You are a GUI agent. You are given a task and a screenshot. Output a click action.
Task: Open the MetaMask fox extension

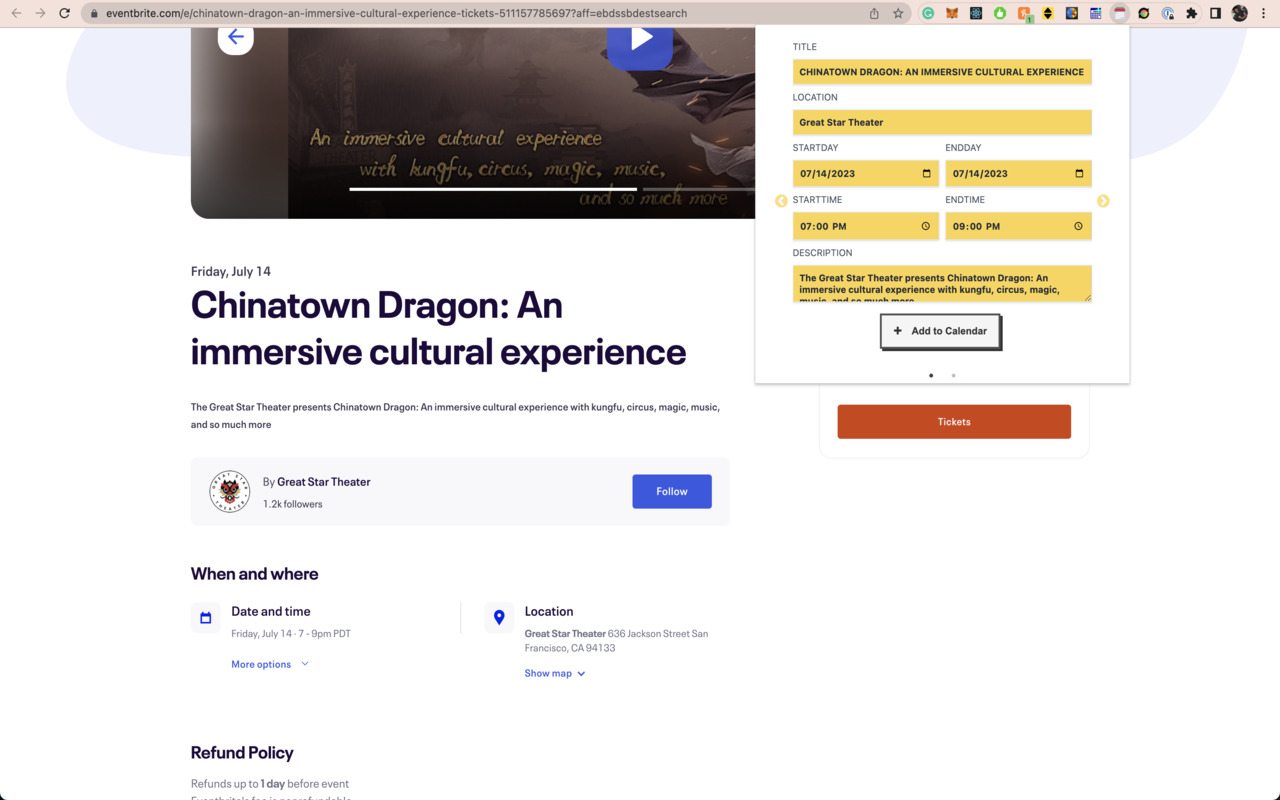tap(952, 13)
